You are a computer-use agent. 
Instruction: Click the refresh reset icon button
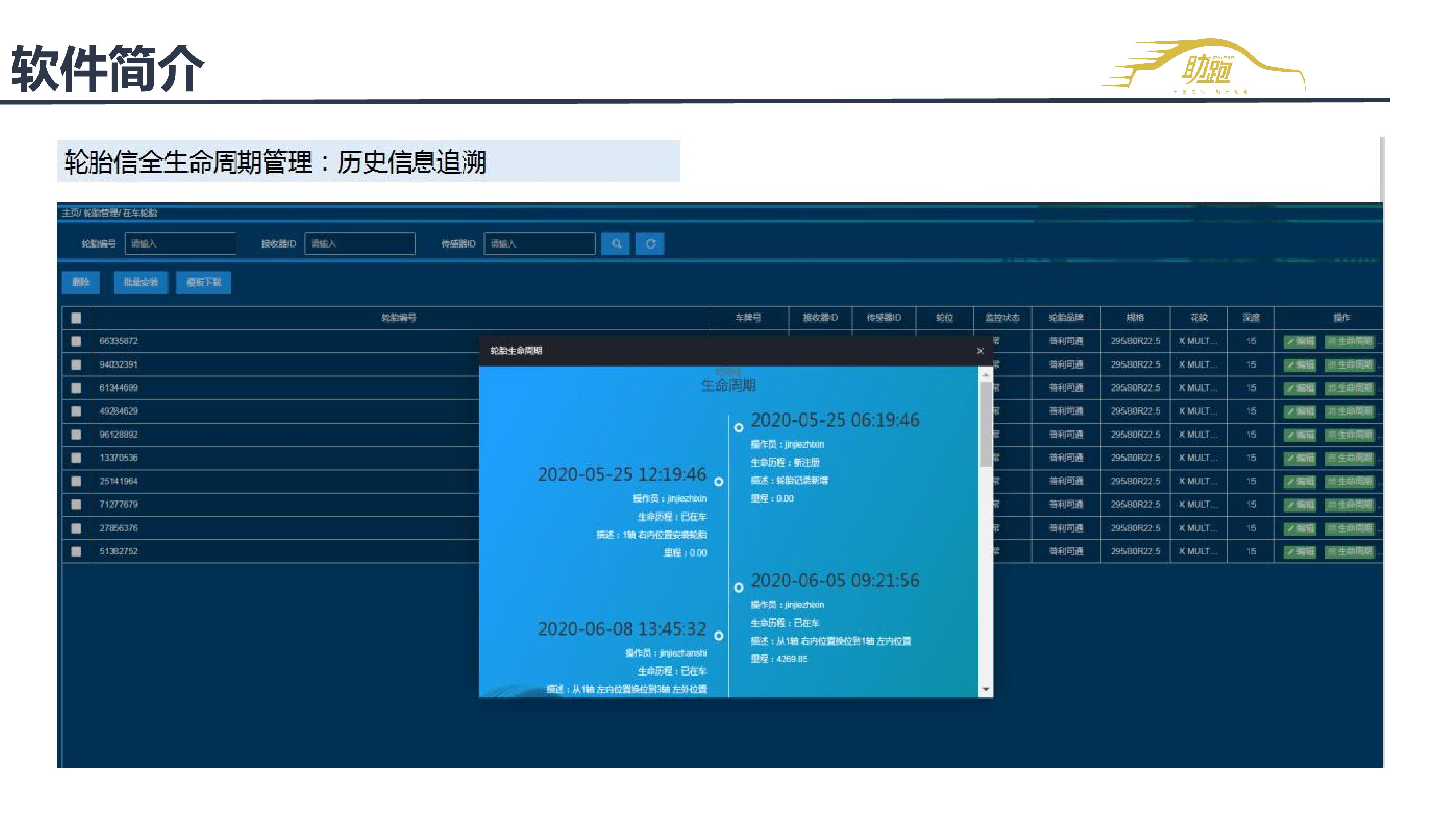(650, 244)
